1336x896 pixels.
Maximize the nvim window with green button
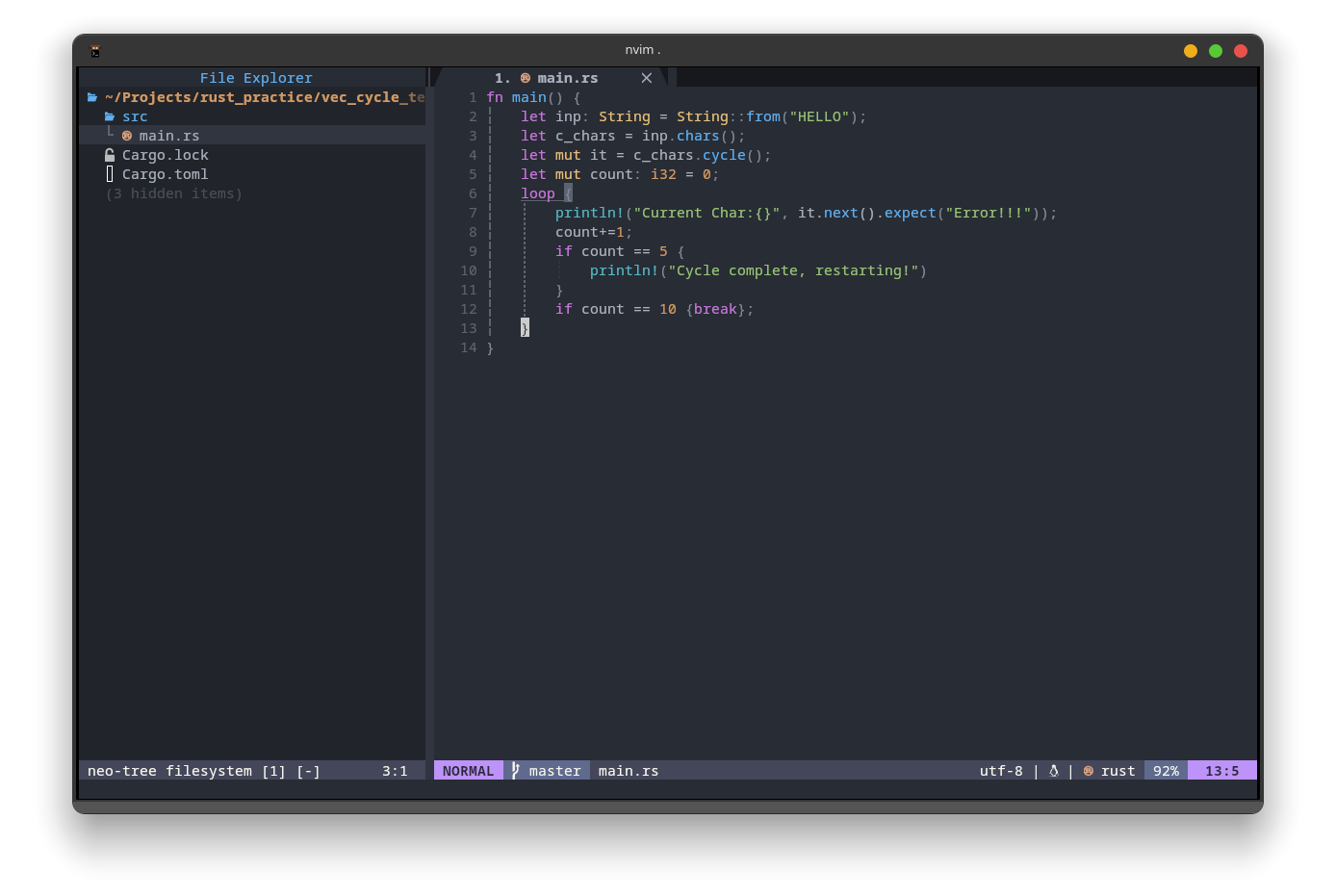1216,51
